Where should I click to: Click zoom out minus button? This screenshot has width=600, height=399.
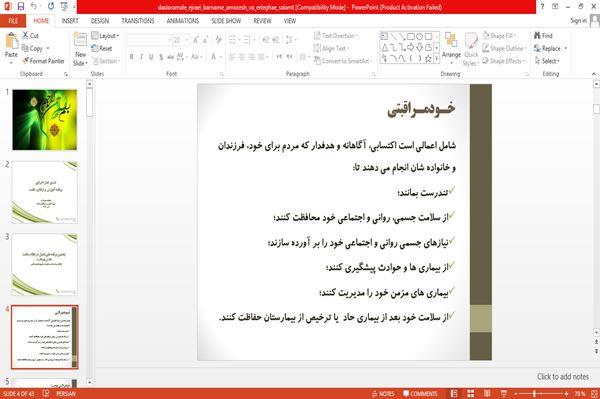pyautogui.click(x=515, y=394)
